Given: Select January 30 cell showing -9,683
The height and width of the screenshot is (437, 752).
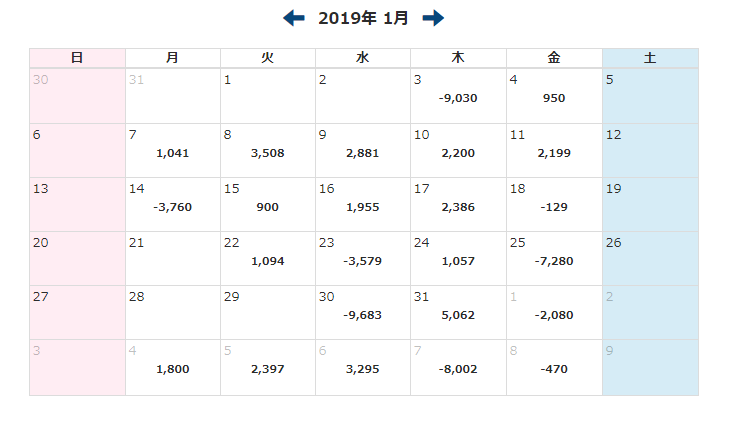Looking at the screenshot, I should point(363,313).
